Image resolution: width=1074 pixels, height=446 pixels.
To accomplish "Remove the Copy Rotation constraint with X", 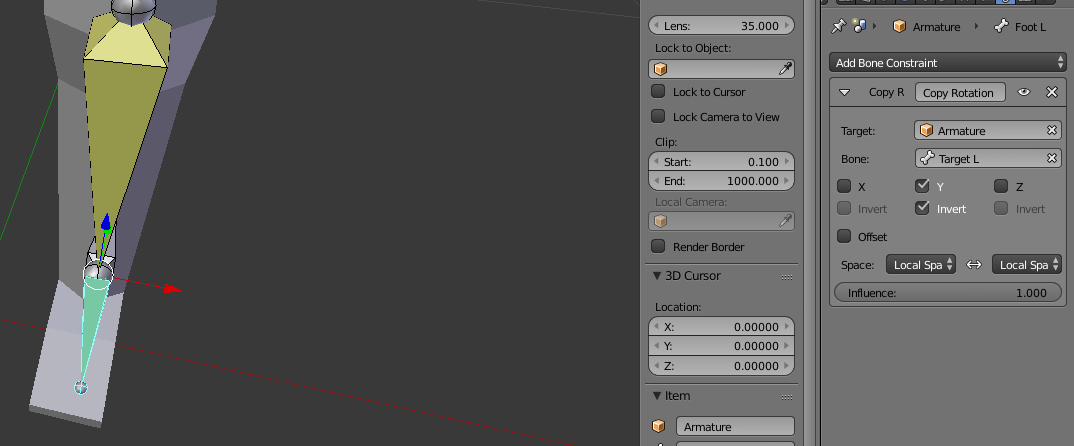I will pos(1052,92).
